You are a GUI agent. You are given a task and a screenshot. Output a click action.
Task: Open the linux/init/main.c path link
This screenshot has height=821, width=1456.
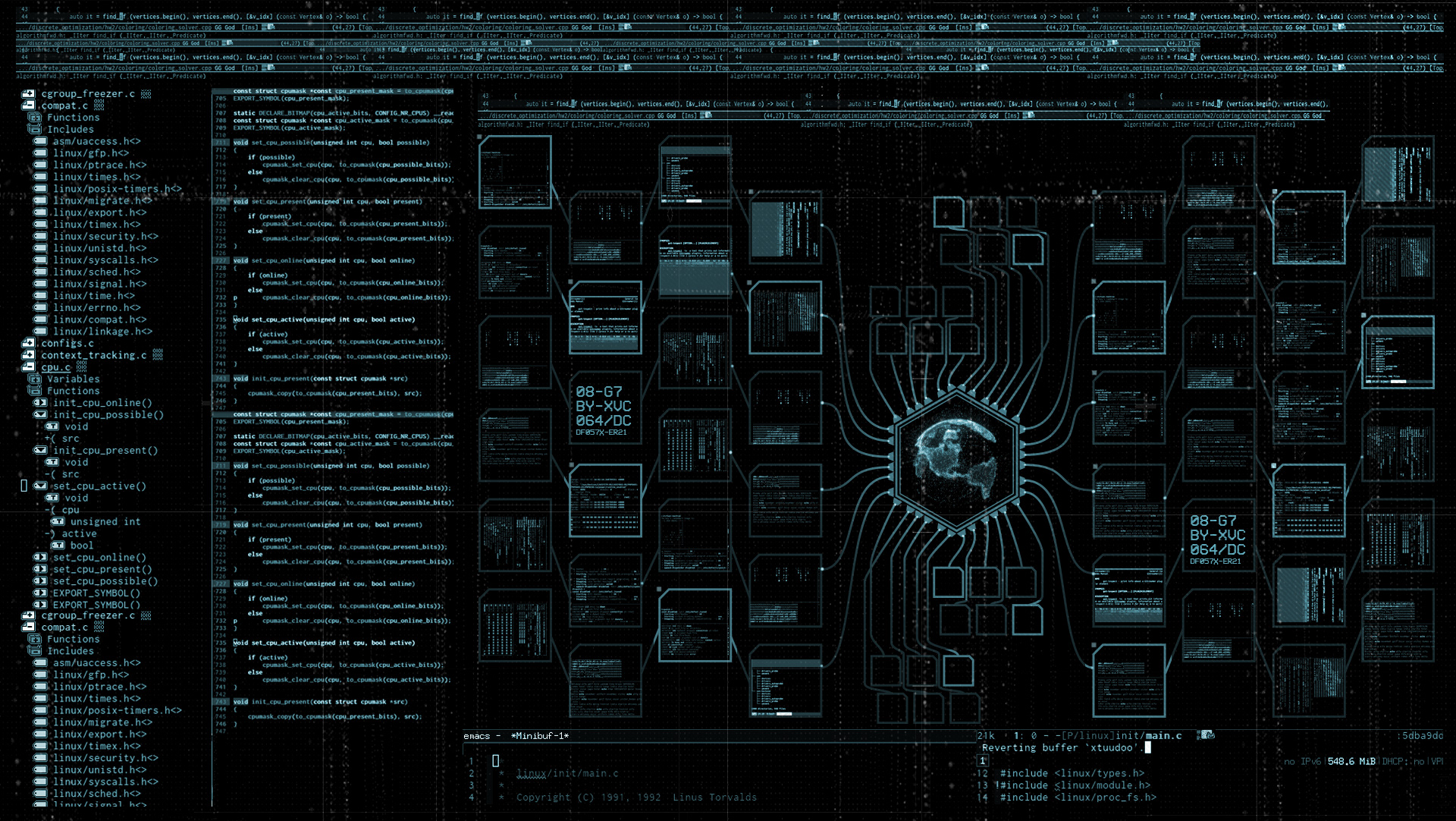567,774
